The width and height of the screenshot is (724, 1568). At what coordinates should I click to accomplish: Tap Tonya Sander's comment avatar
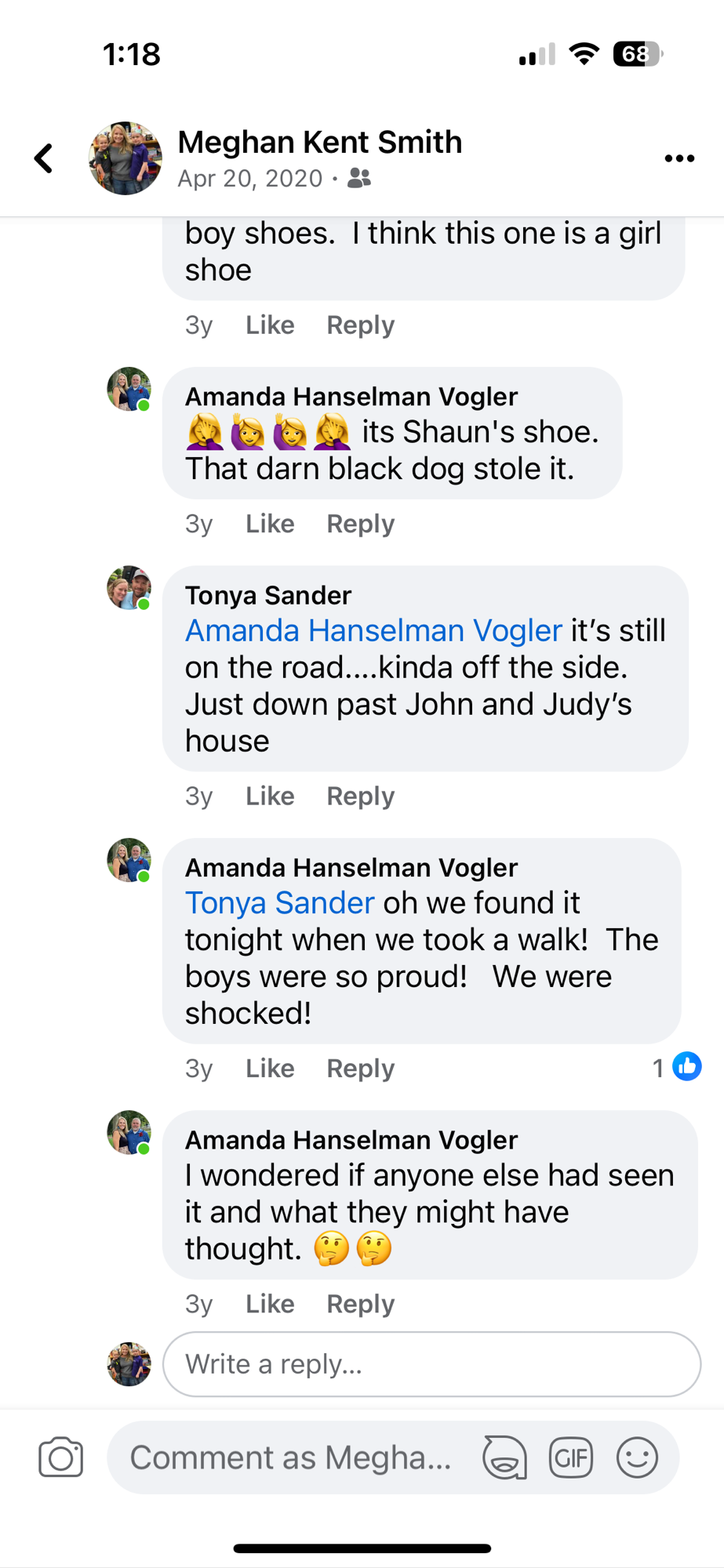pos(129,587)
